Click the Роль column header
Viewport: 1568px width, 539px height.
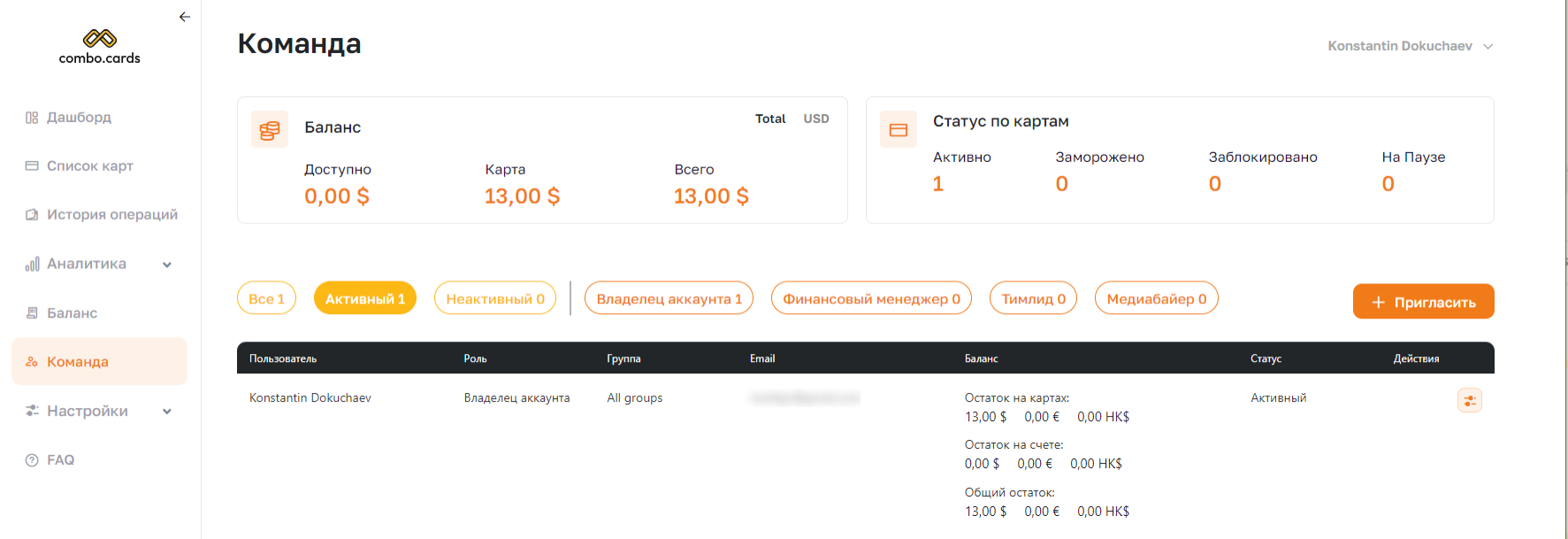[475, 358]
